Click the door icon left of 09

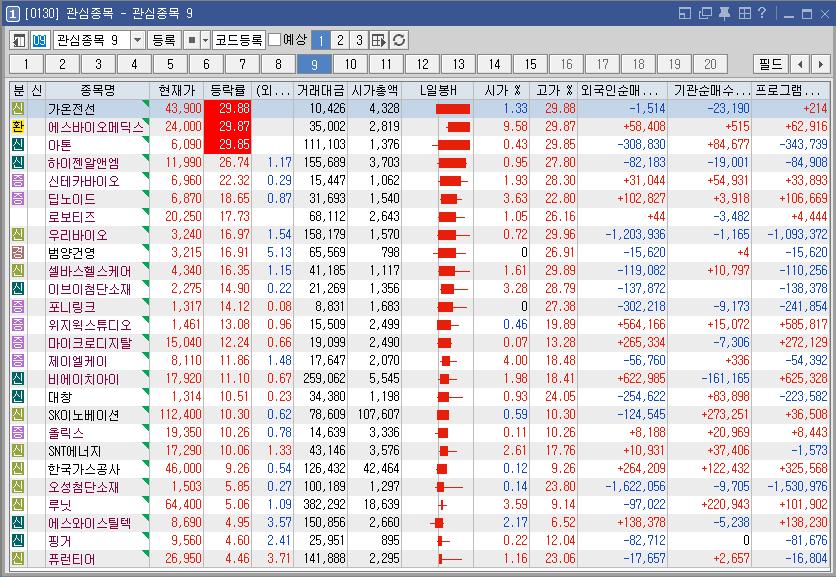pos(19,40)
